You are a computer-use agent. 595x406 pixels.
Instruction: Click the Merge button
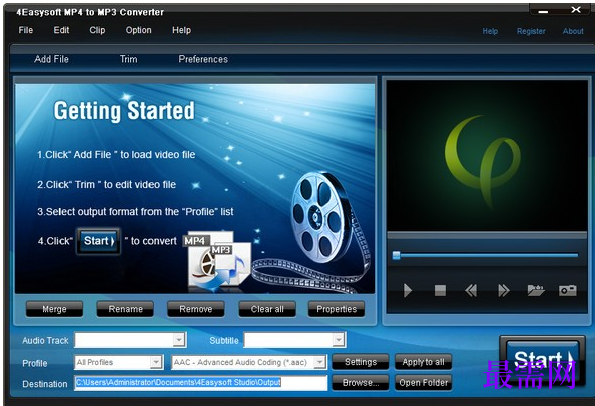[x=54, y=309]
